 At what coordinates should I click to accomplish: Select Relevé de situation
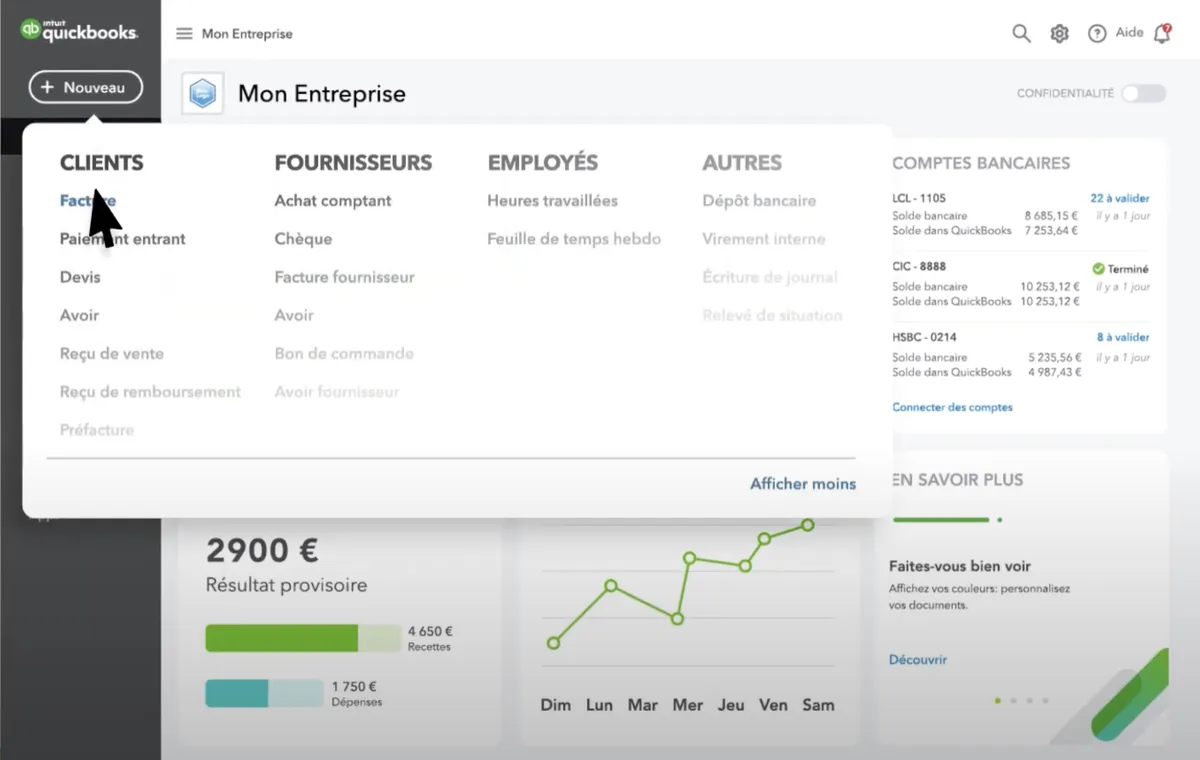[x=772, y=315]
